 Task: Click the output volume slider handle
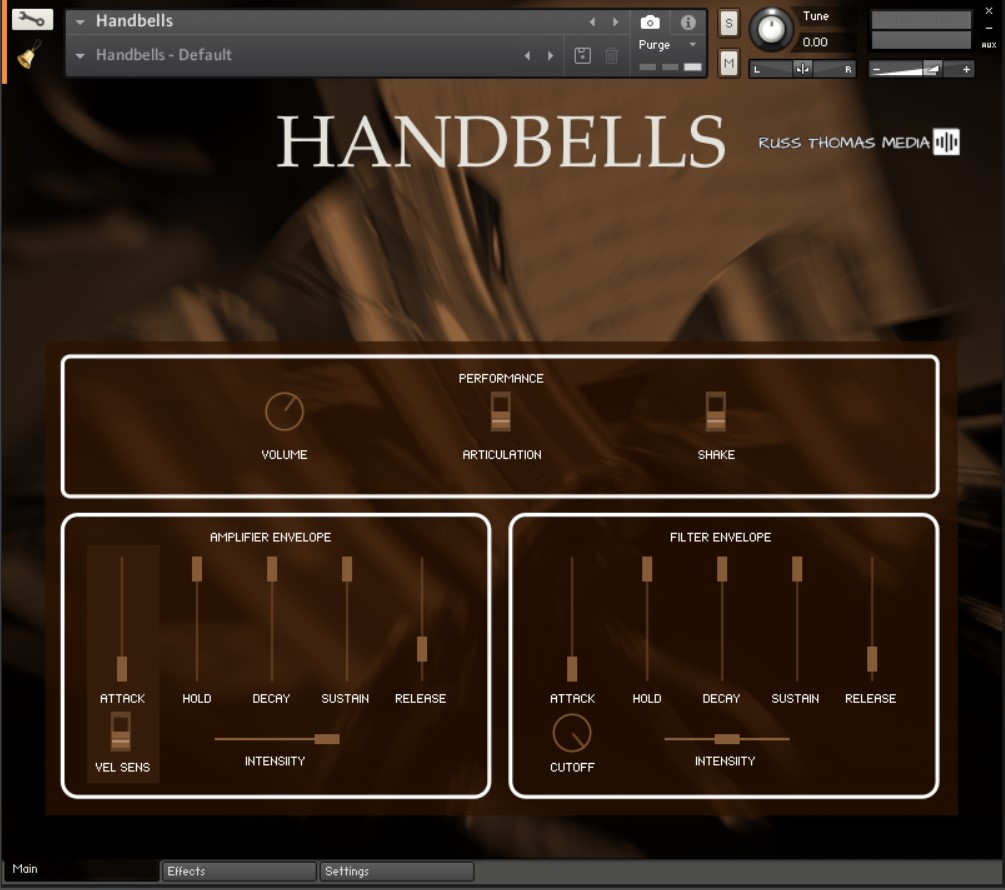[x=931, y=69]
